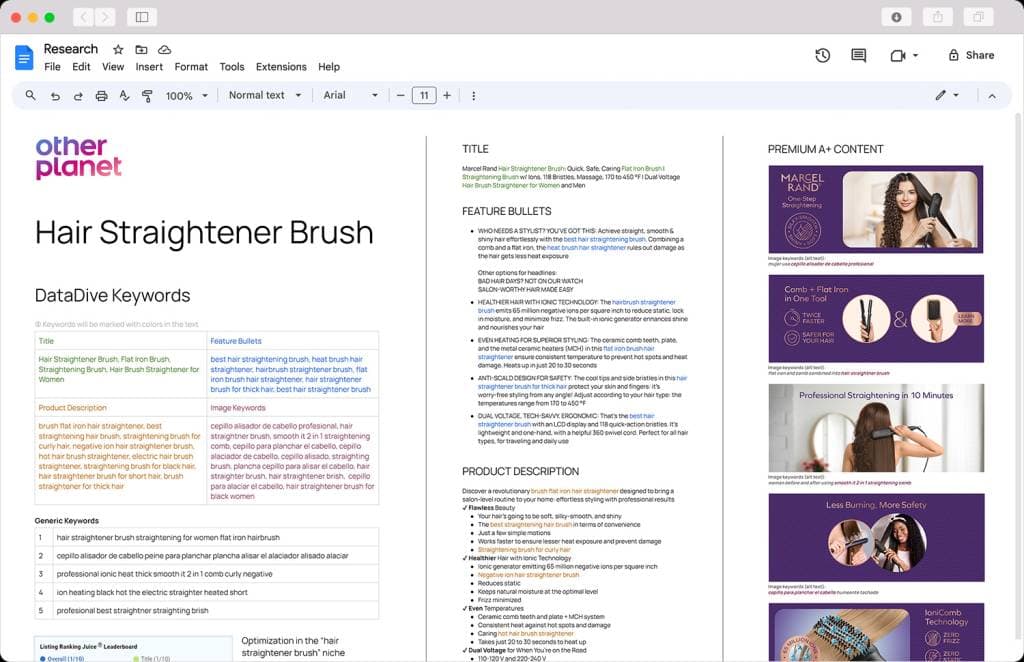Open the Extensions menu
1024x662 pixels.
coord(281,67)
